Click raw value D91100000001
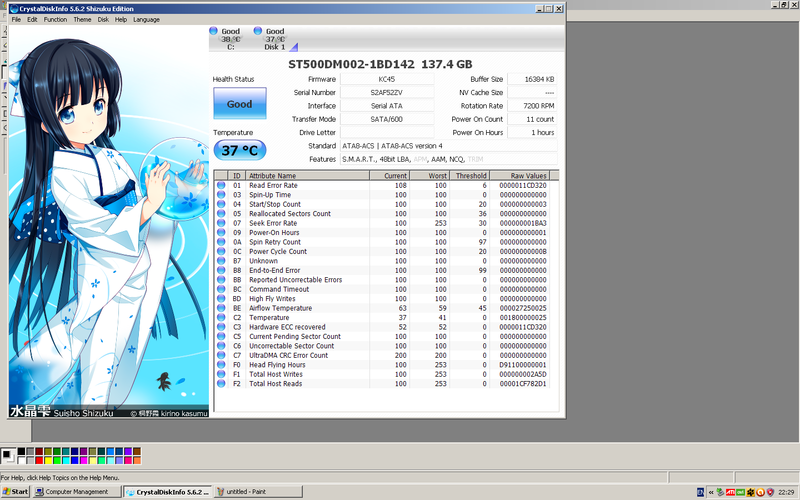 [x=523, y=365]
